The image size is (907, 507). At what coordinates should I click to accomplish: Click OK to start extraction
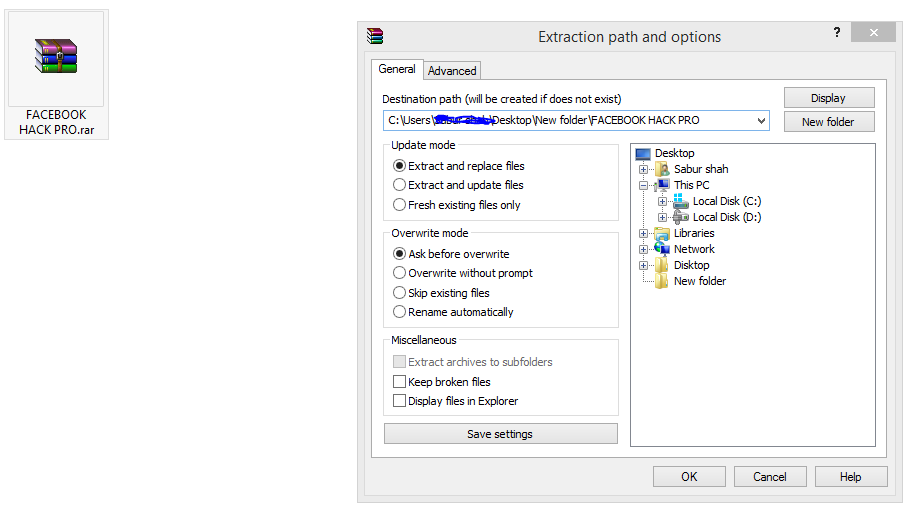(x=689, y=477)
